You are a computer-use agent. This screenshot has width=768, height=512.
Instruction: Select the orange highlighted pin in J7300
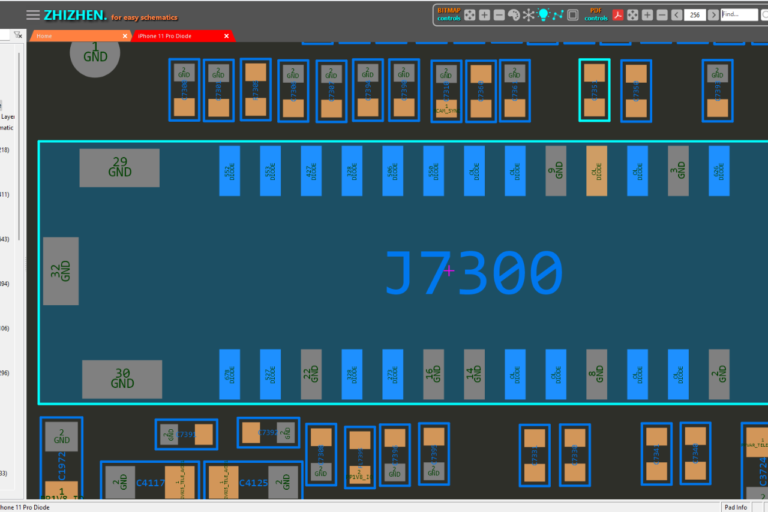pos(597,171)
